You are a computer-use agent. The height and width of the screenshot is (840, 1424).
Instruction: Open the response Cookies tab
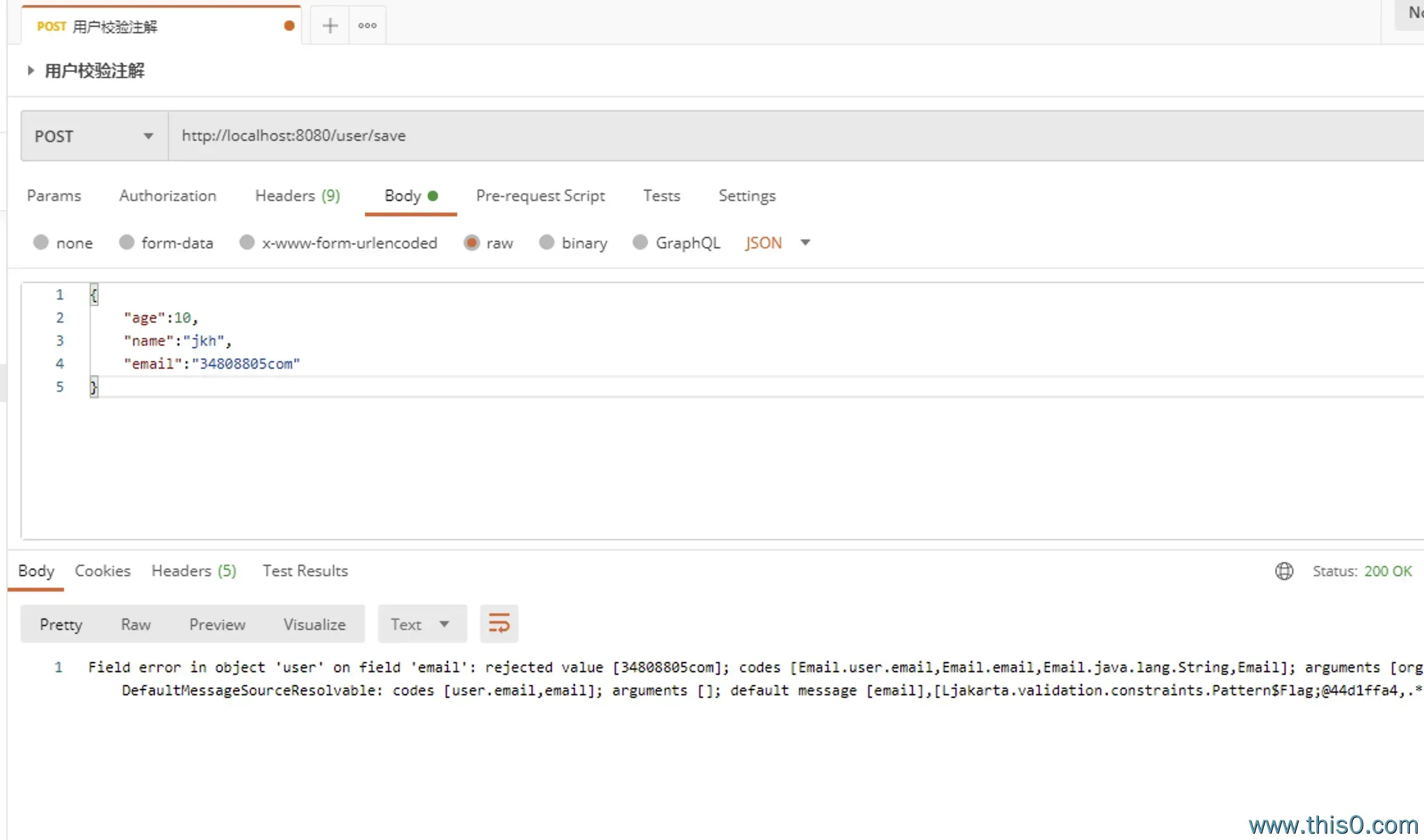102,571
